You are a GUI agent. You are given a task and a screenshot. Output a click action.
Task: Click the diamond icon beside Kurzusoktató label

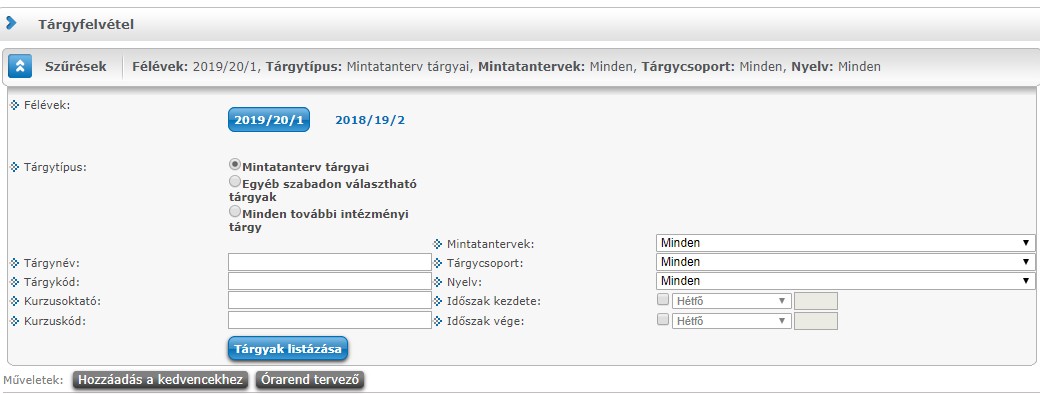[15, 301]
